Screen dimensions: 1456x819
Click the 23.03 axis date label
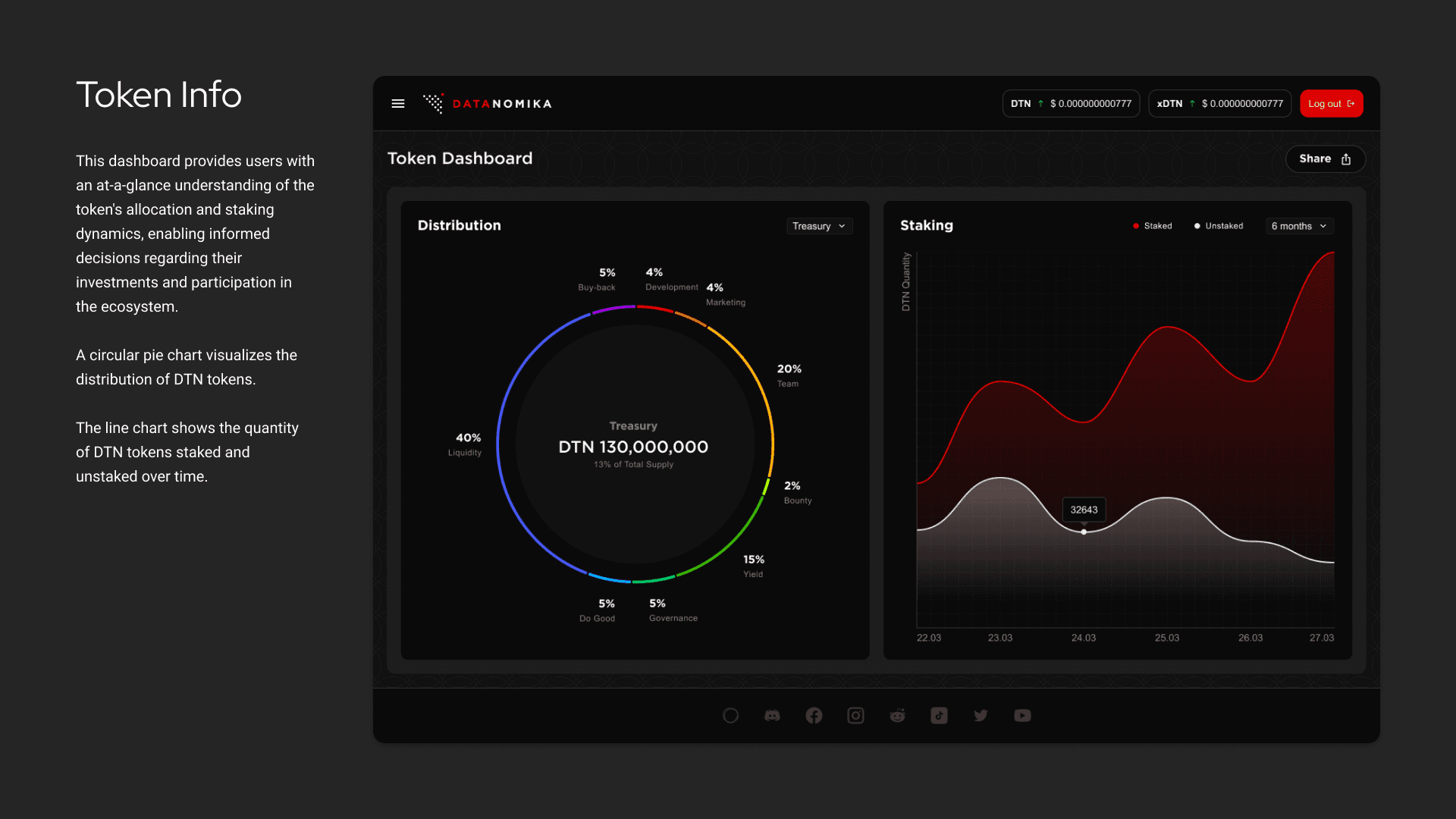[x=999, y=638]
